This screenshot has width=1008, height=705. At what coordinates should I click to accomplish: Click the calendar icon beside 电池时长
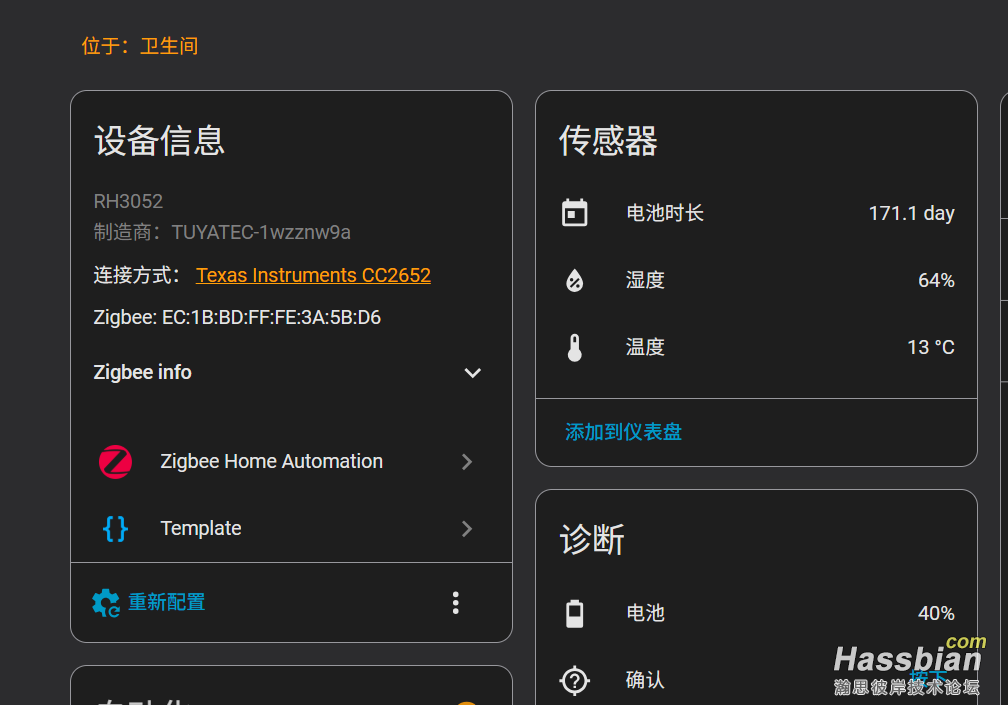click(x=574, y=212)
